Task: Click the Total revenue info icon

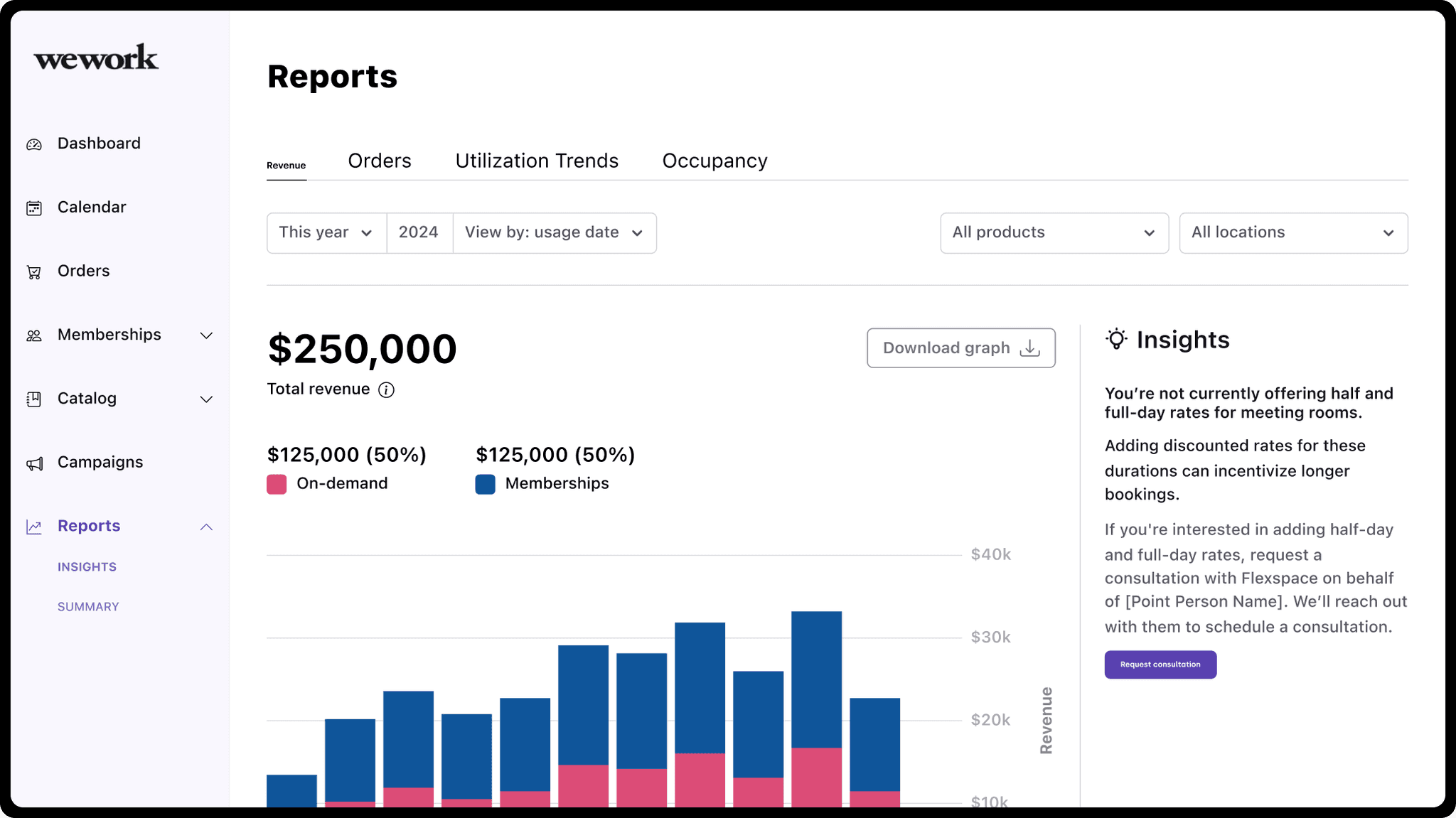Action: [386, 389]
